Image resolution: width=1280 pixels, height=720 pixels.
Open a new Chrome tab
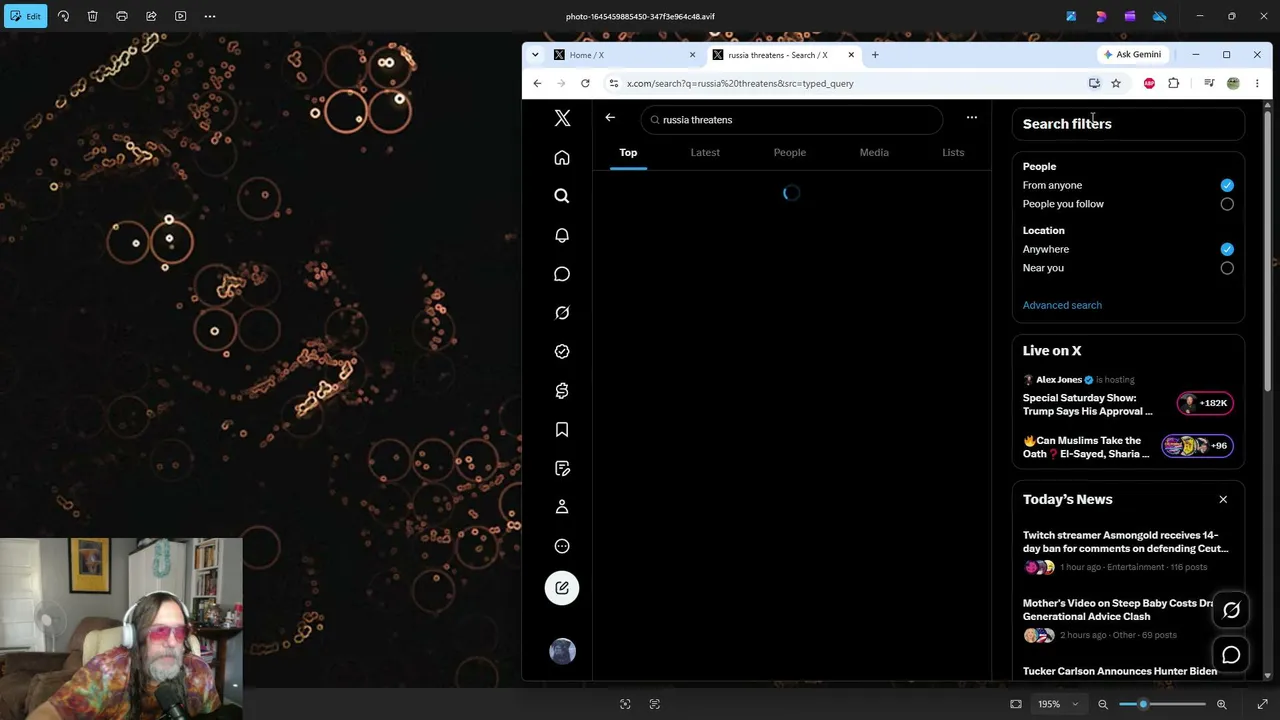coord(875,55)
